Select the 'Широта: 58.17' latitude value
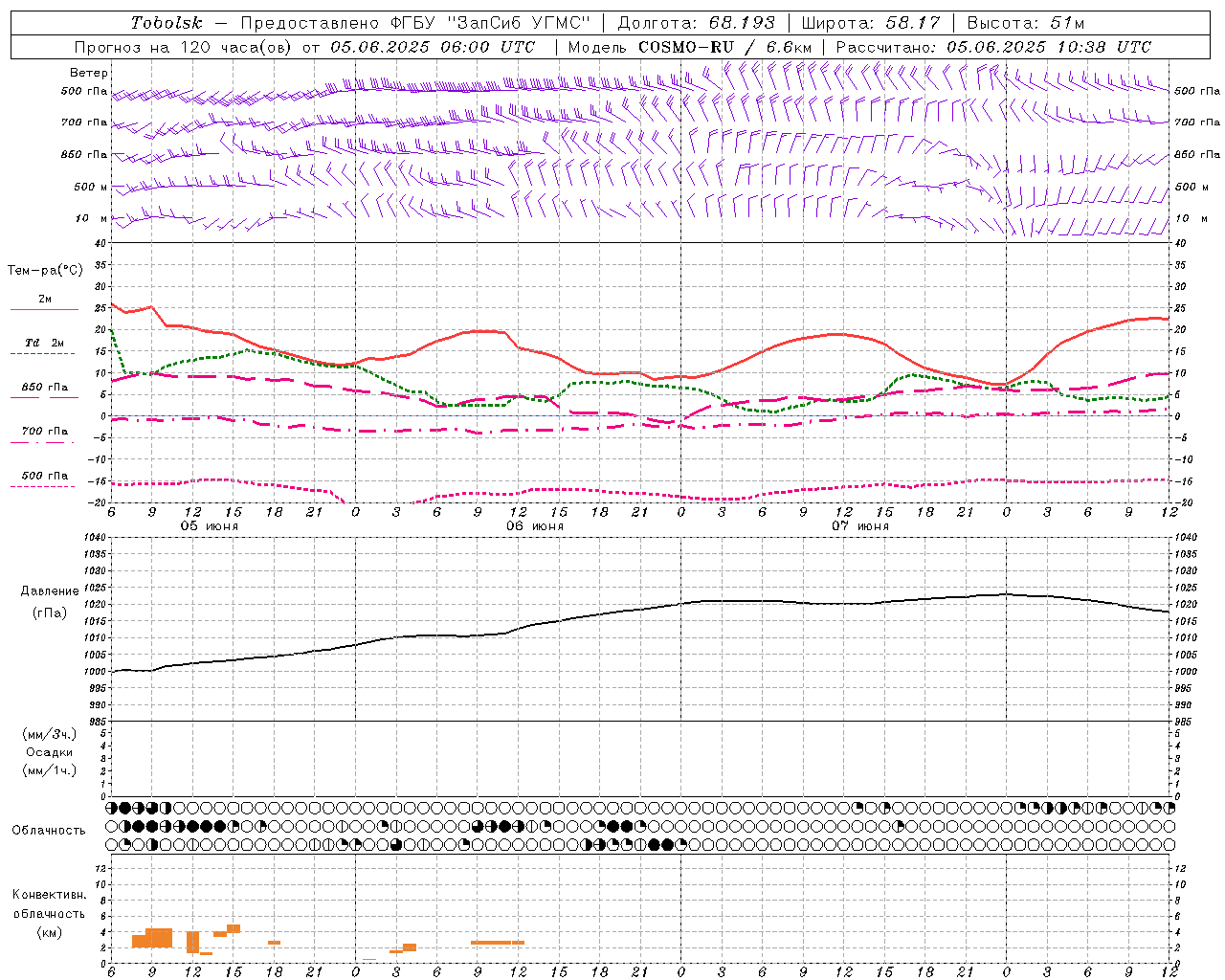Viewport: 1225px width, 980px height. pos(871,23)
